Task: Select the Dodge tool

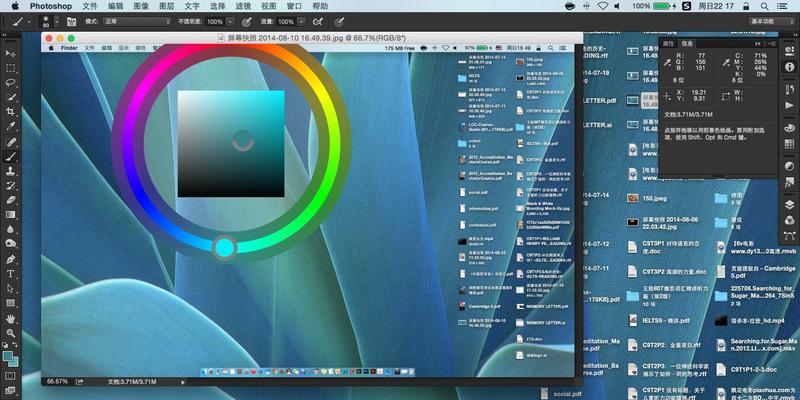Action: [x=10, y=244]
